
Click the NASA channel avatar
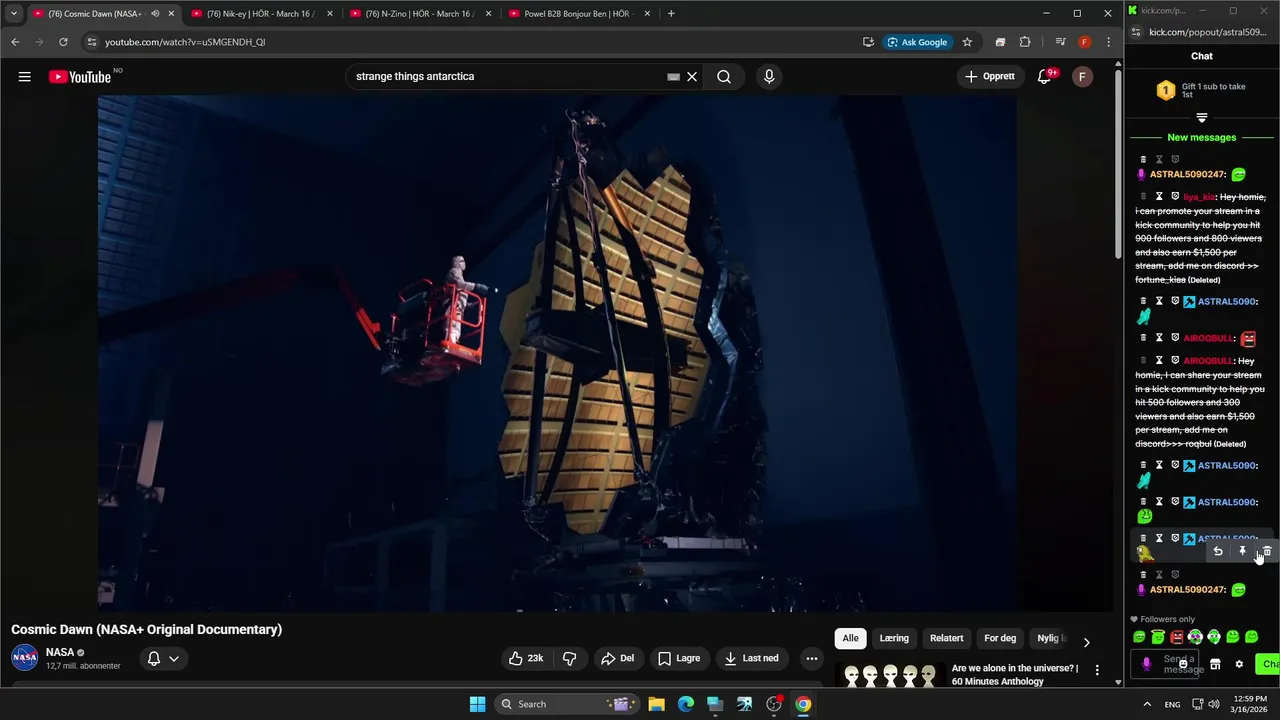pos(25,658)
